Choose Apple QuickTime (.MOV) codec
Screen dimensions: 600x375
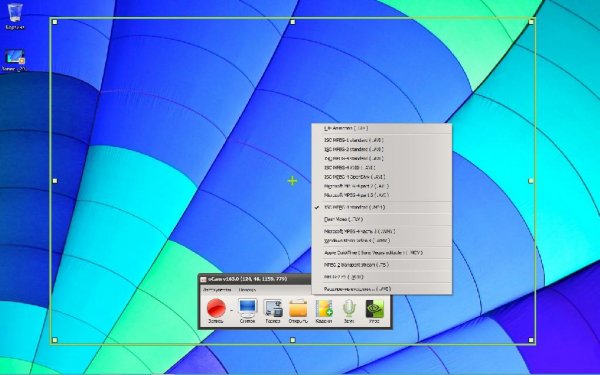[x=382, y=253]
